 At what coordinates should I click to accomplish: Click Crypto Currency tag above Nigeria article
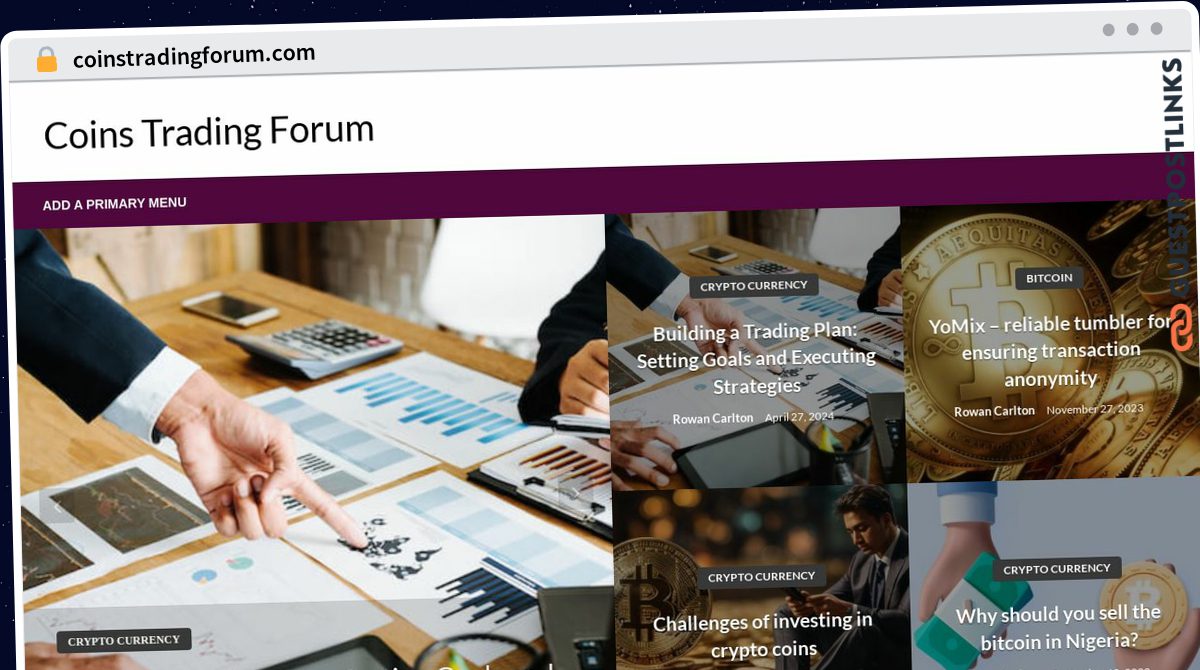[1057, 569]
